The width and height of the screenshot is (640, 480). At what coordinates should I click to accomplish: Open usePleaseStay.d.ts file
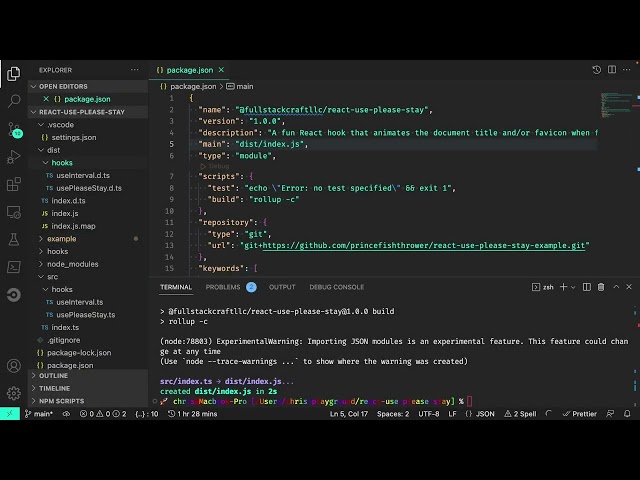pos(88,188)
